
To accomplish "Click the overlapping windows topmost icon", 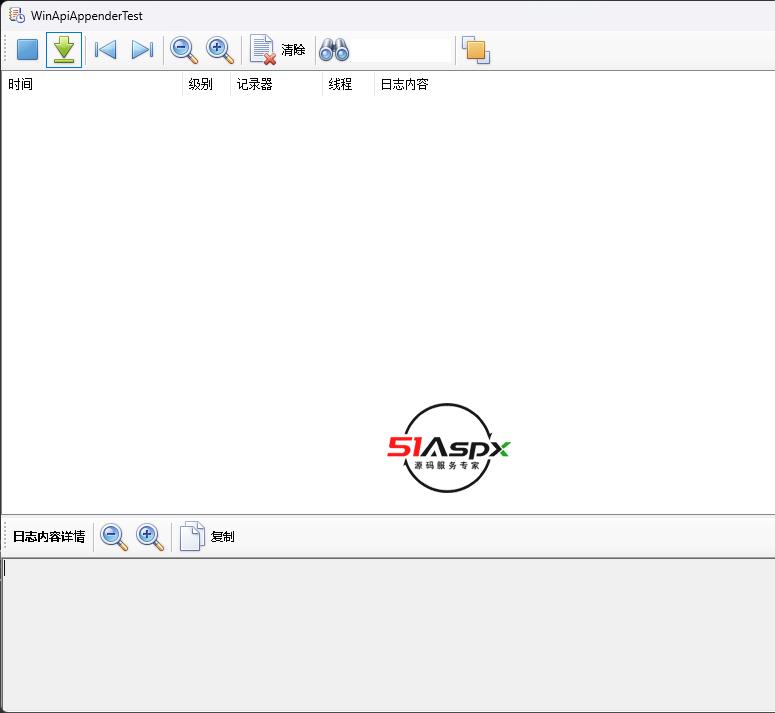I will tap(475, 50).
